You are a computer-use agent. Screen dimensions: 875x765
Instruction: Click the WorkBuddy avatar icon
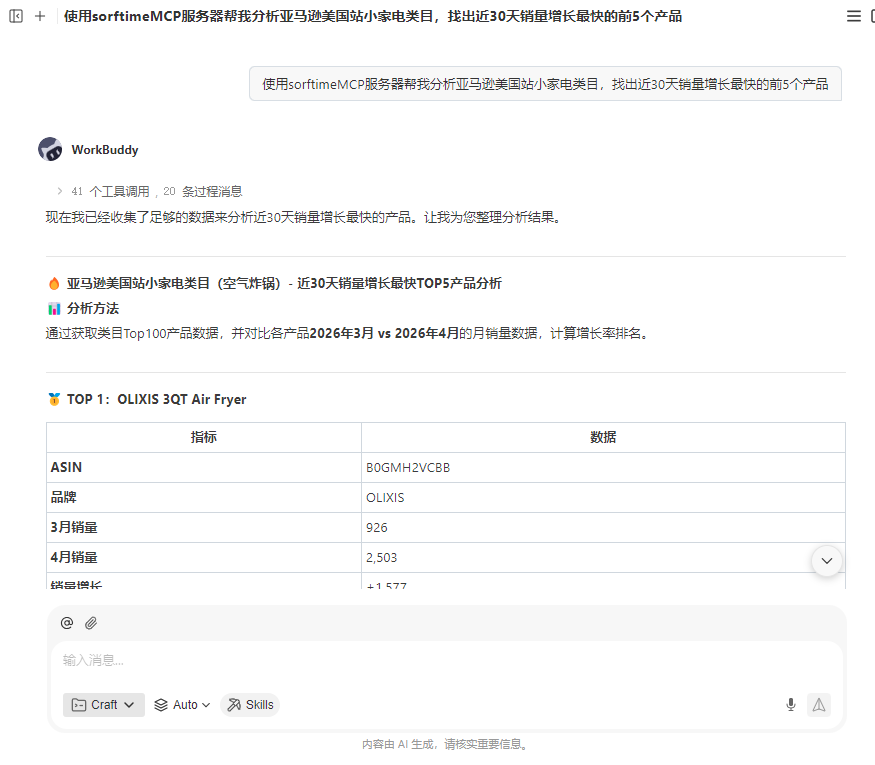50,150
